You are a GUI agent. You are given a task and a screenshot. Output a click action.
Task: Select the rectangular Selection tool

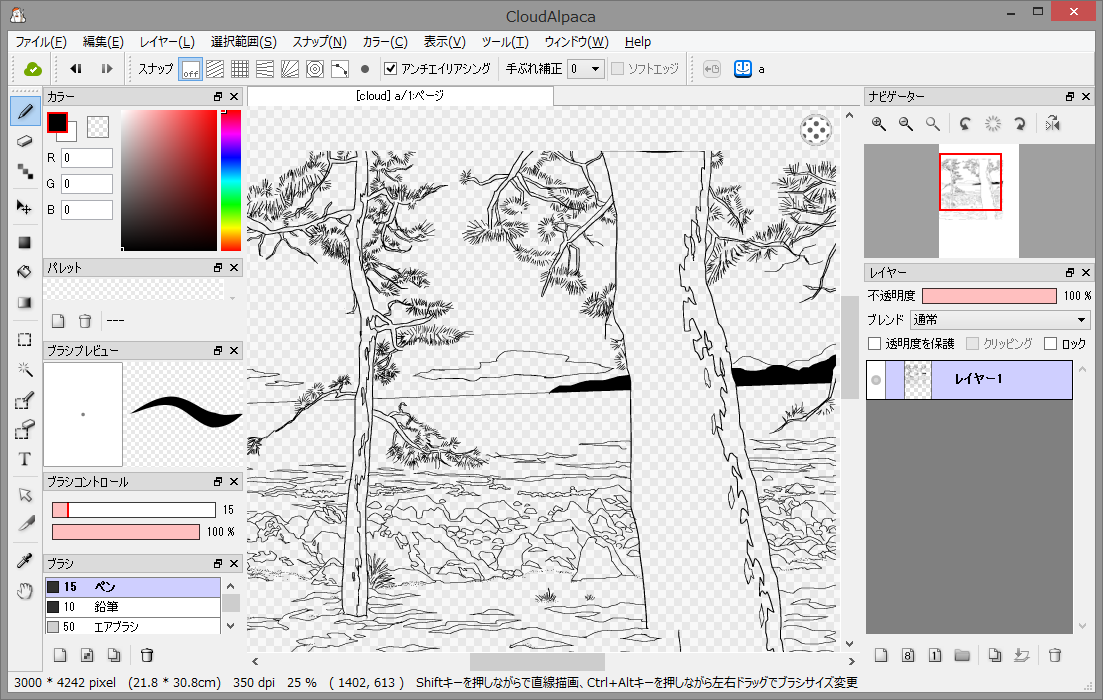click(25, 340)
